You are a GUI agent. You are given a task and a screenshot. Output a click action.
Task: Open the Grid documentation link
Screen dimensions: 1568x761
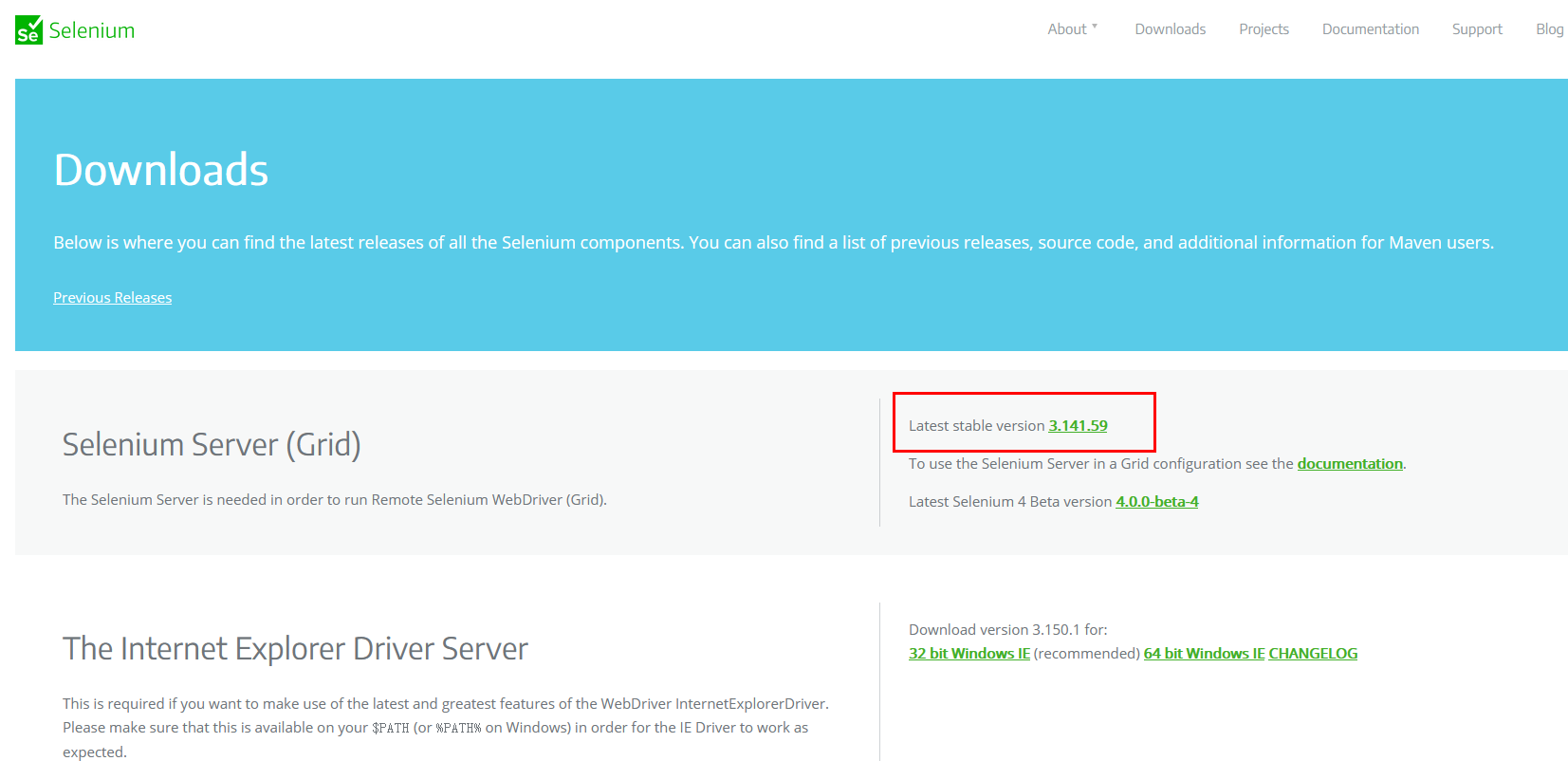(x=1350, y=463)
